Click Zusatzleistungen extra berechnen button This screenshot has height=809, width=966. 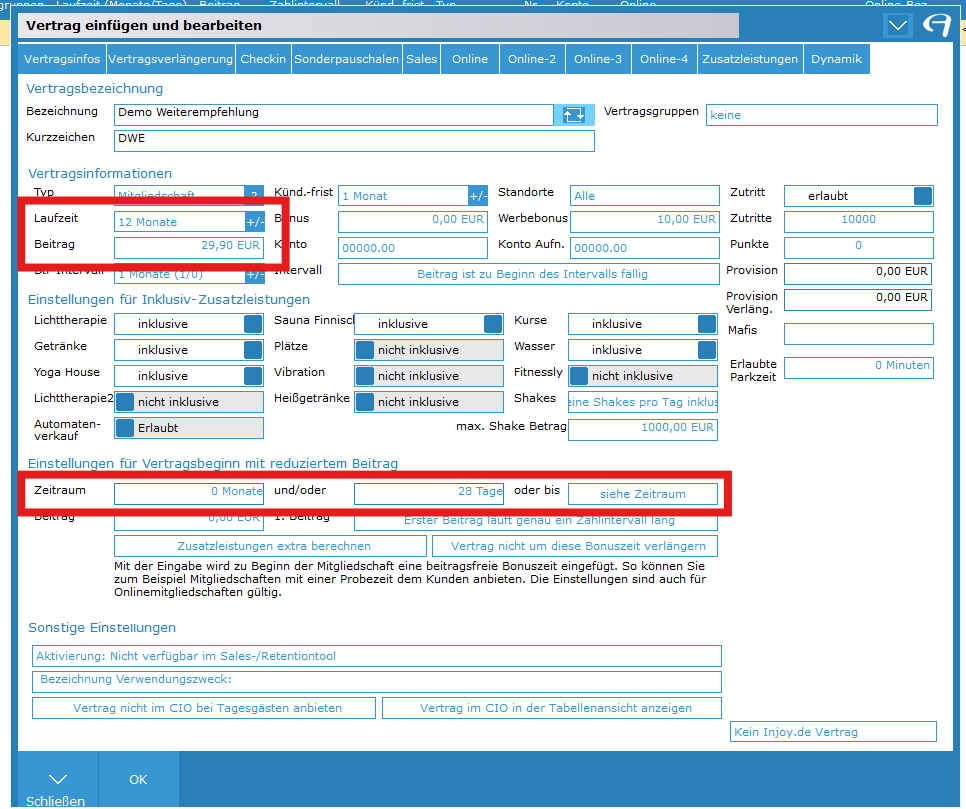[273, 546]
